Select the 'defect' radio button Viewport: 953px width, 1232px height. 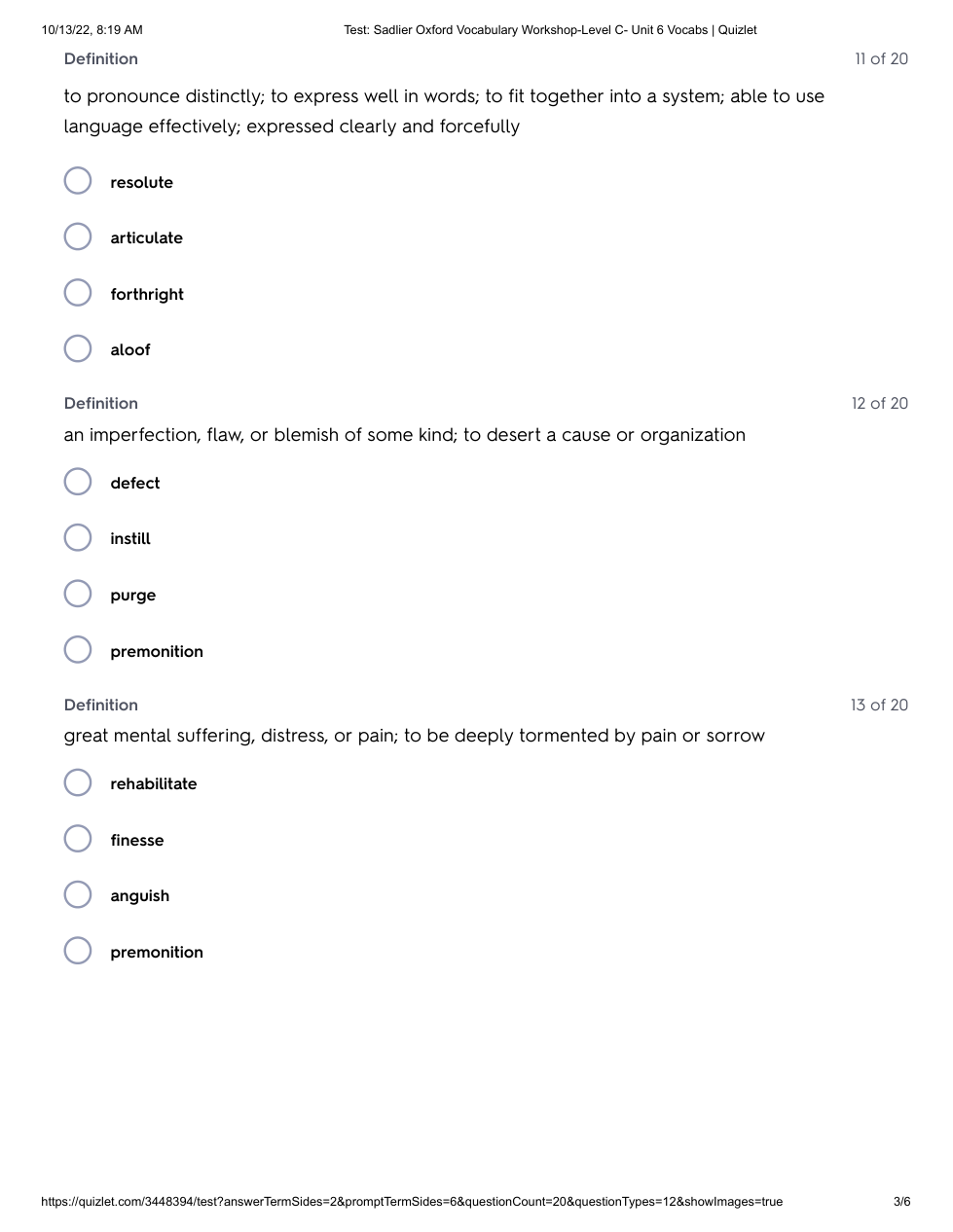pos(78,483)
